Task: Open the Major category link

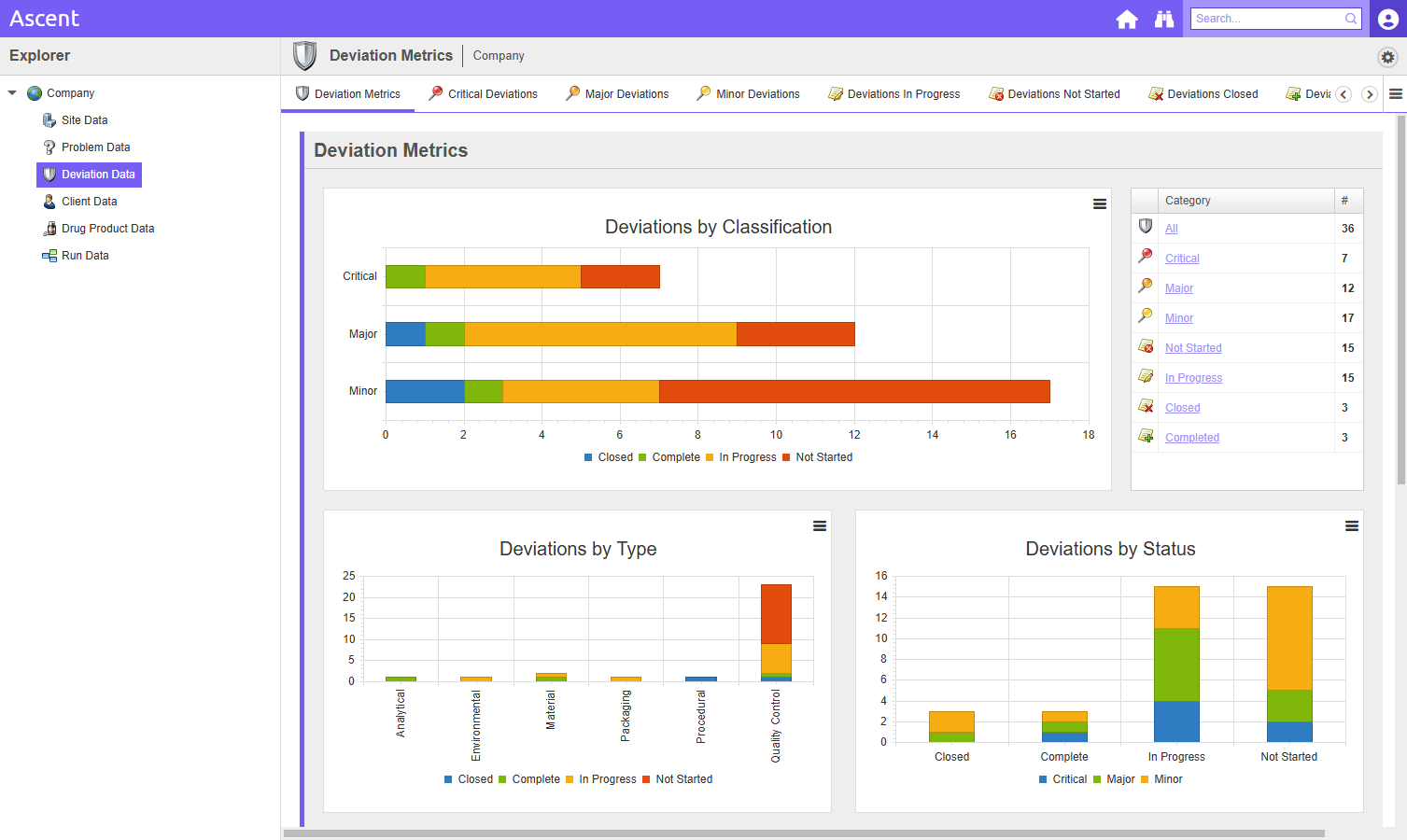Action: pyautogui.click(x=1179, y=288)
